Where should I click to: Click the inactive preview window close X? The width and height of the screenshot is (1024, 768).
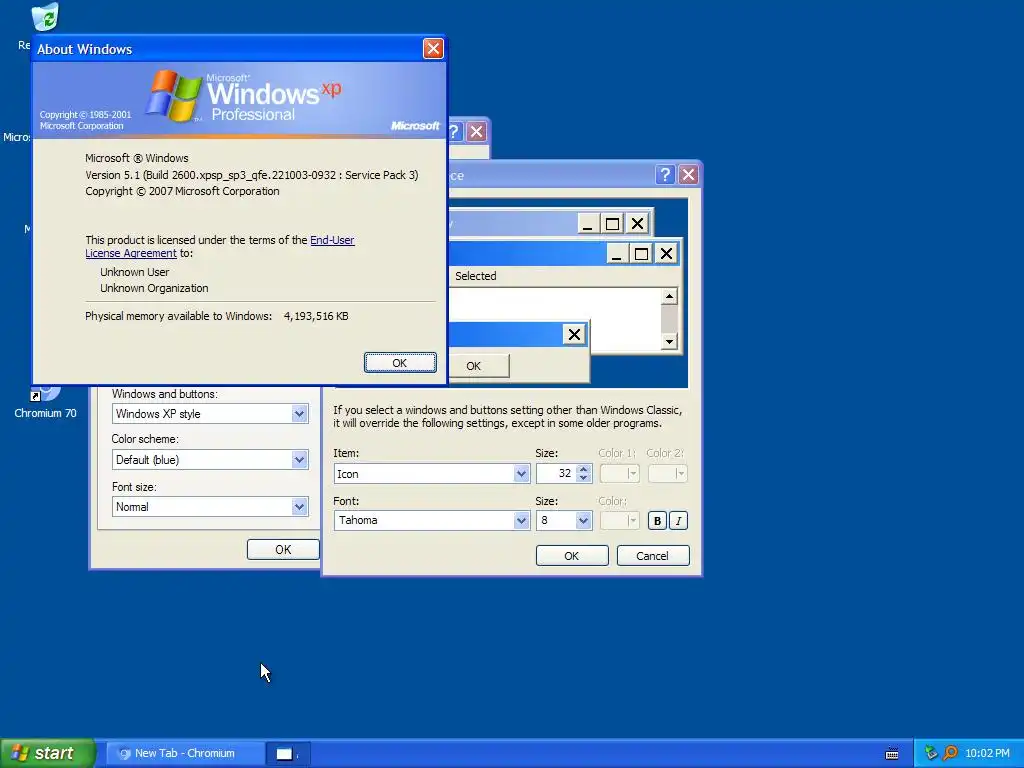click(x=637, y=224)
